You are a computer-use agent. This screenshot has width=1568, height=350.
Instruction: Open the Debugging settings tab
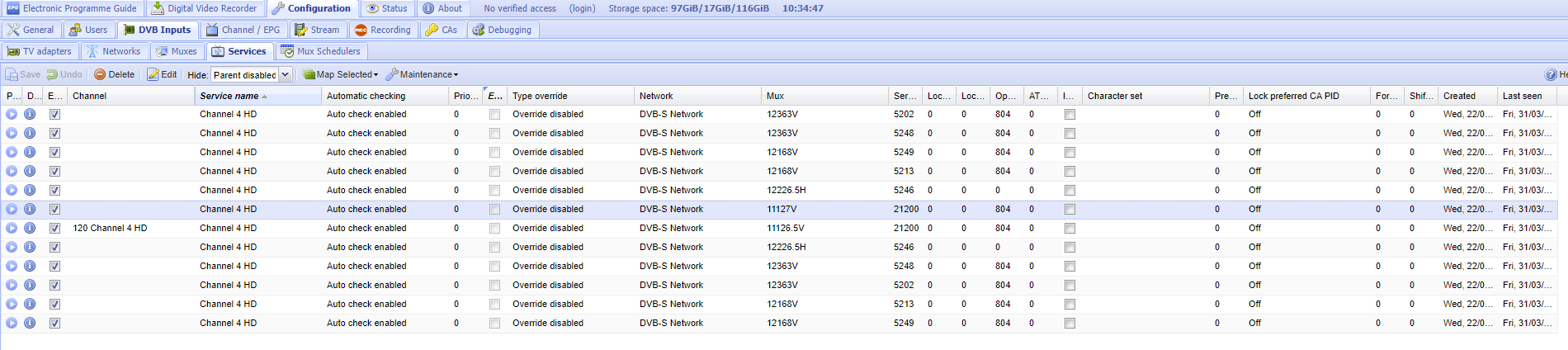coord(502,30)
